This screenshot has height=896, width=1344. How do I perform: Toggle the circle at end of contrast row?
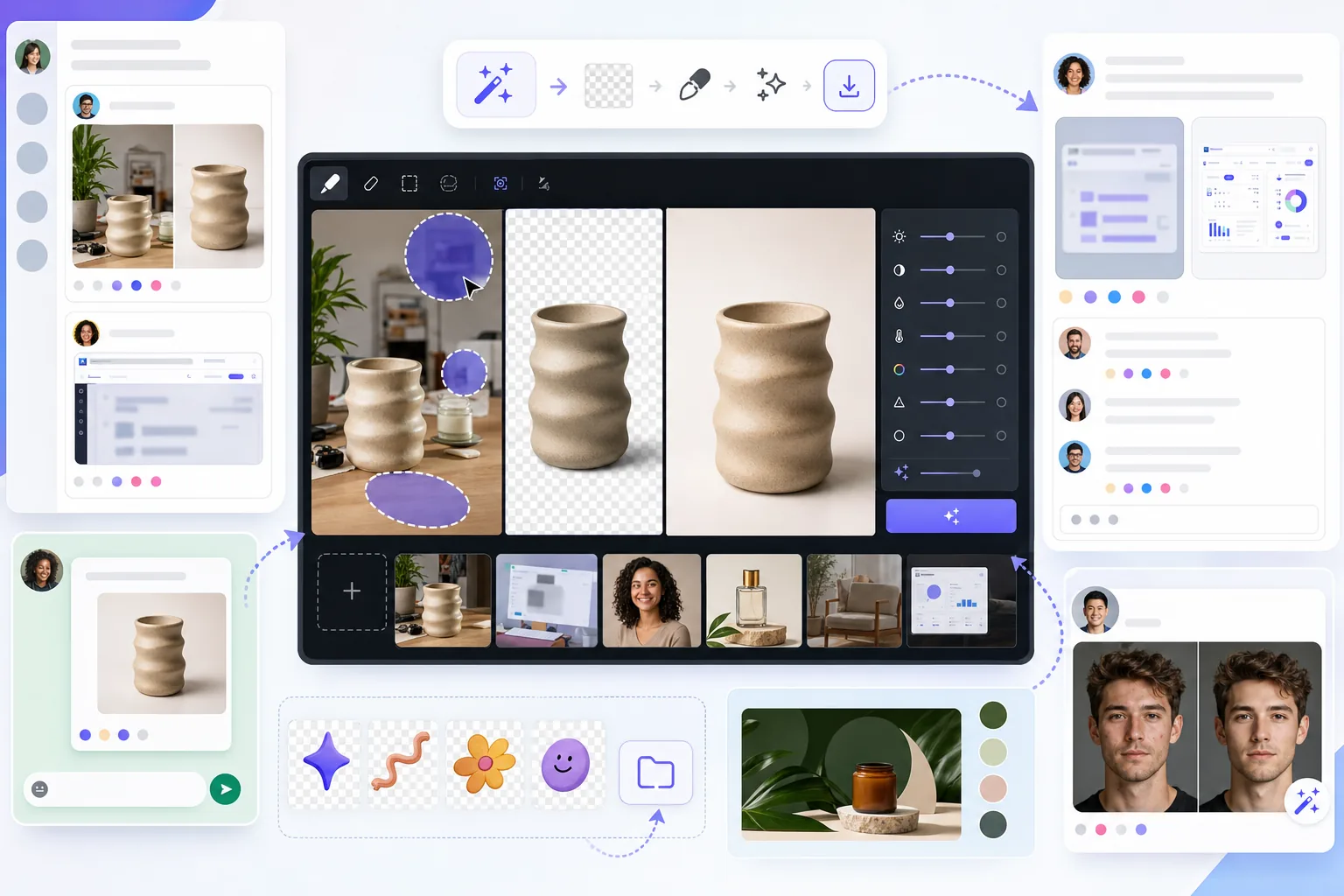coord(1001,270)
